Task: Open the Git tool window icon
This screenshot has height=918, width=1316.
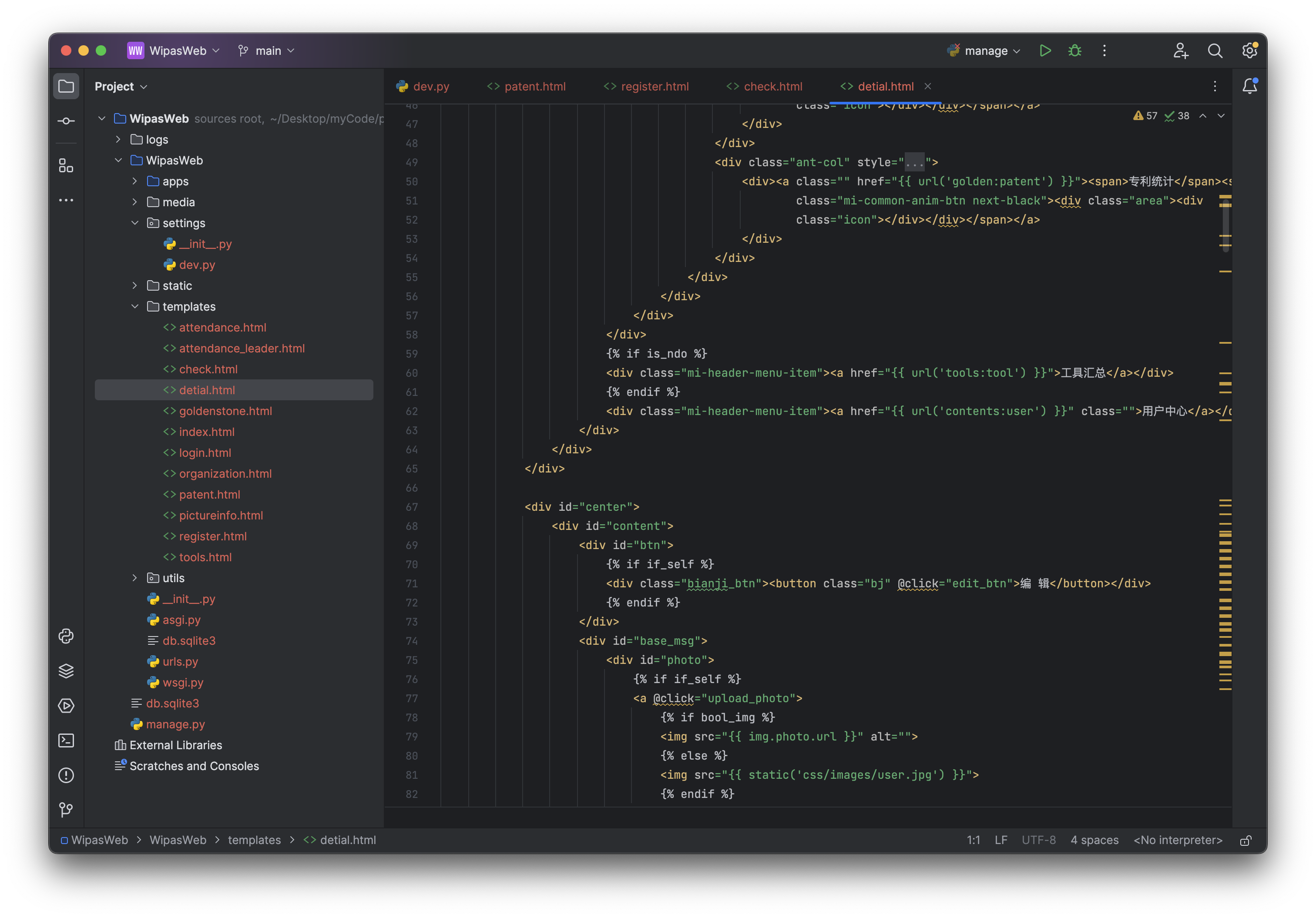Action: (x=66, y=810)
